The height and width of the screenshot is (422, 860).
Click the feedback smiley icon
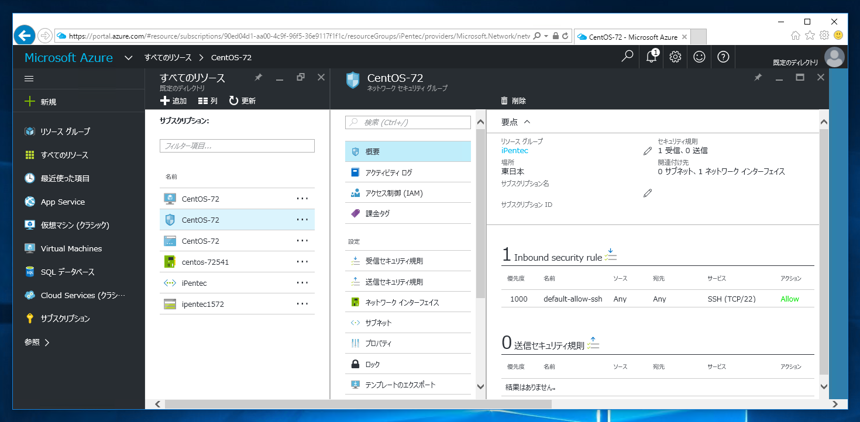click(699, 57)
